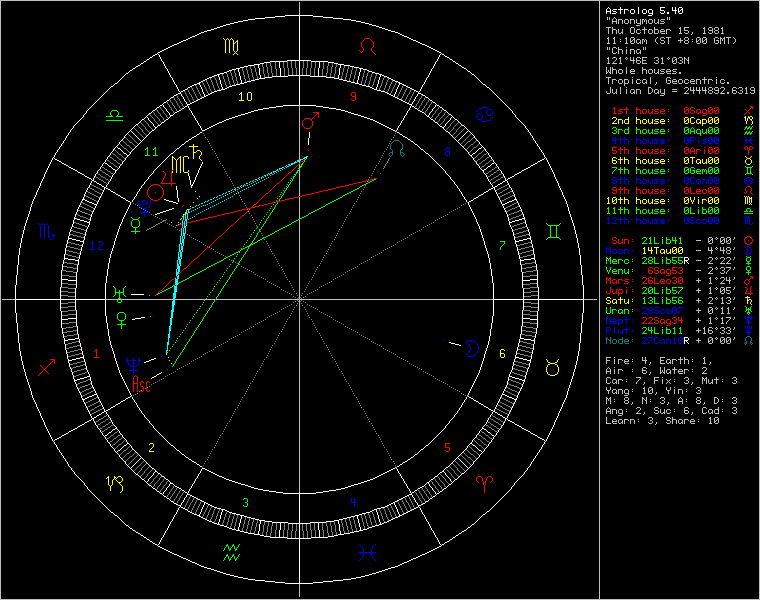Click the 'Fire: 4, Earth: 1,' summary line
760x600 pixels.
(659, 361)
